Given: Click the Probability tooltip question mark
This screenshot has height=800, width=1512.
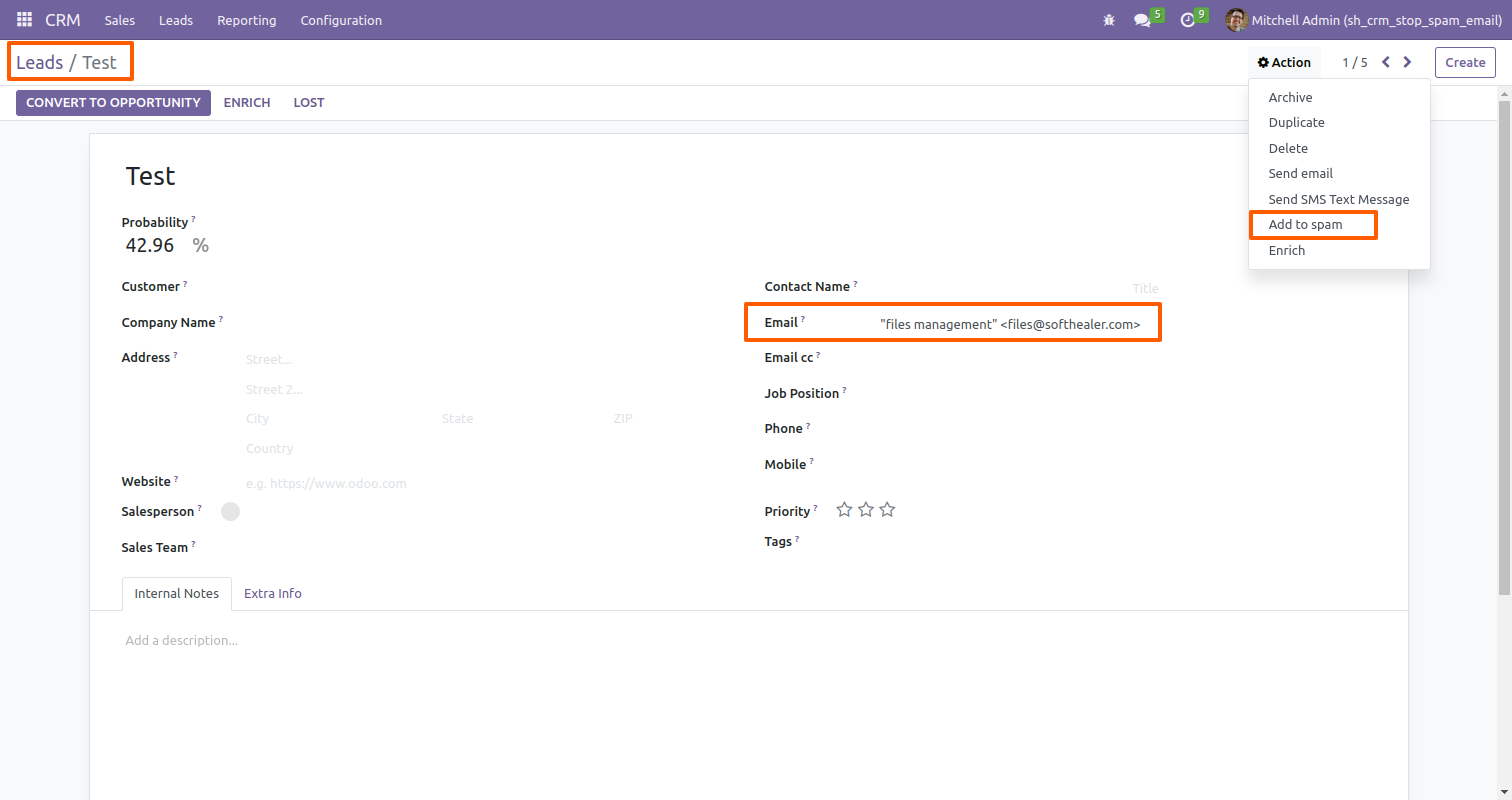Looking at the screenshot, I should point(193,219).
